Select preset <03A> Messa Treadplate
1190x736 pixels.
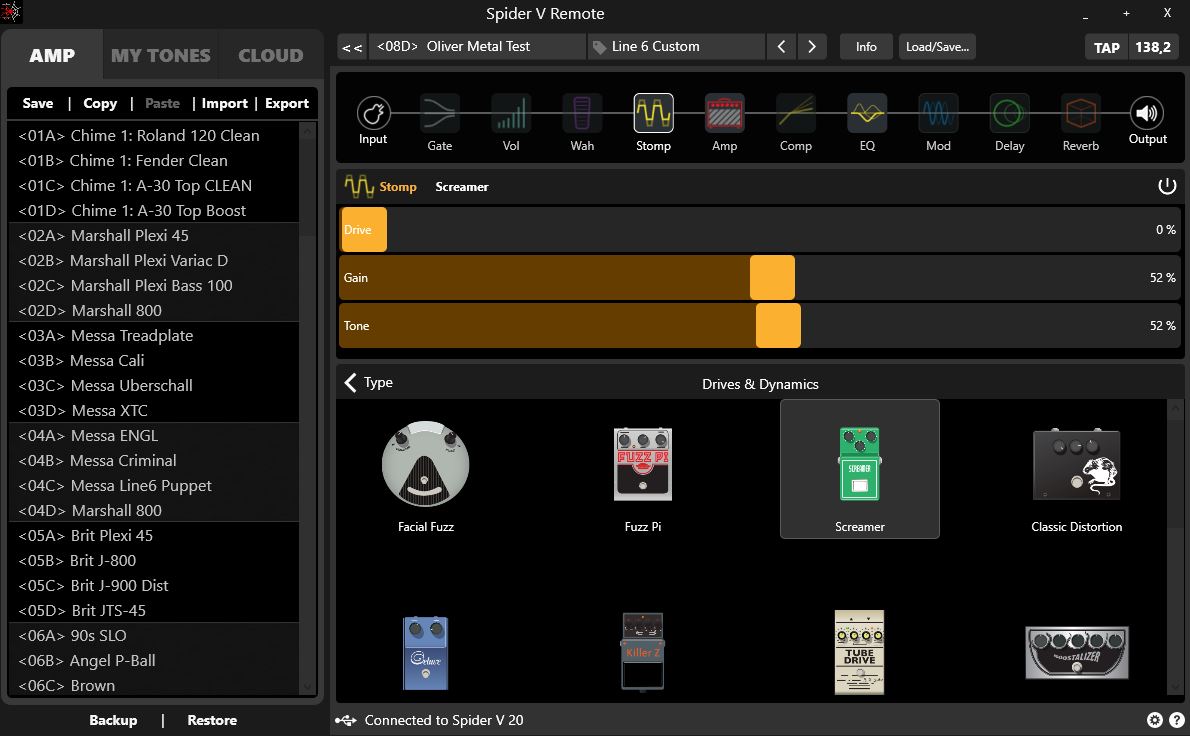click(x=154, y=336)
